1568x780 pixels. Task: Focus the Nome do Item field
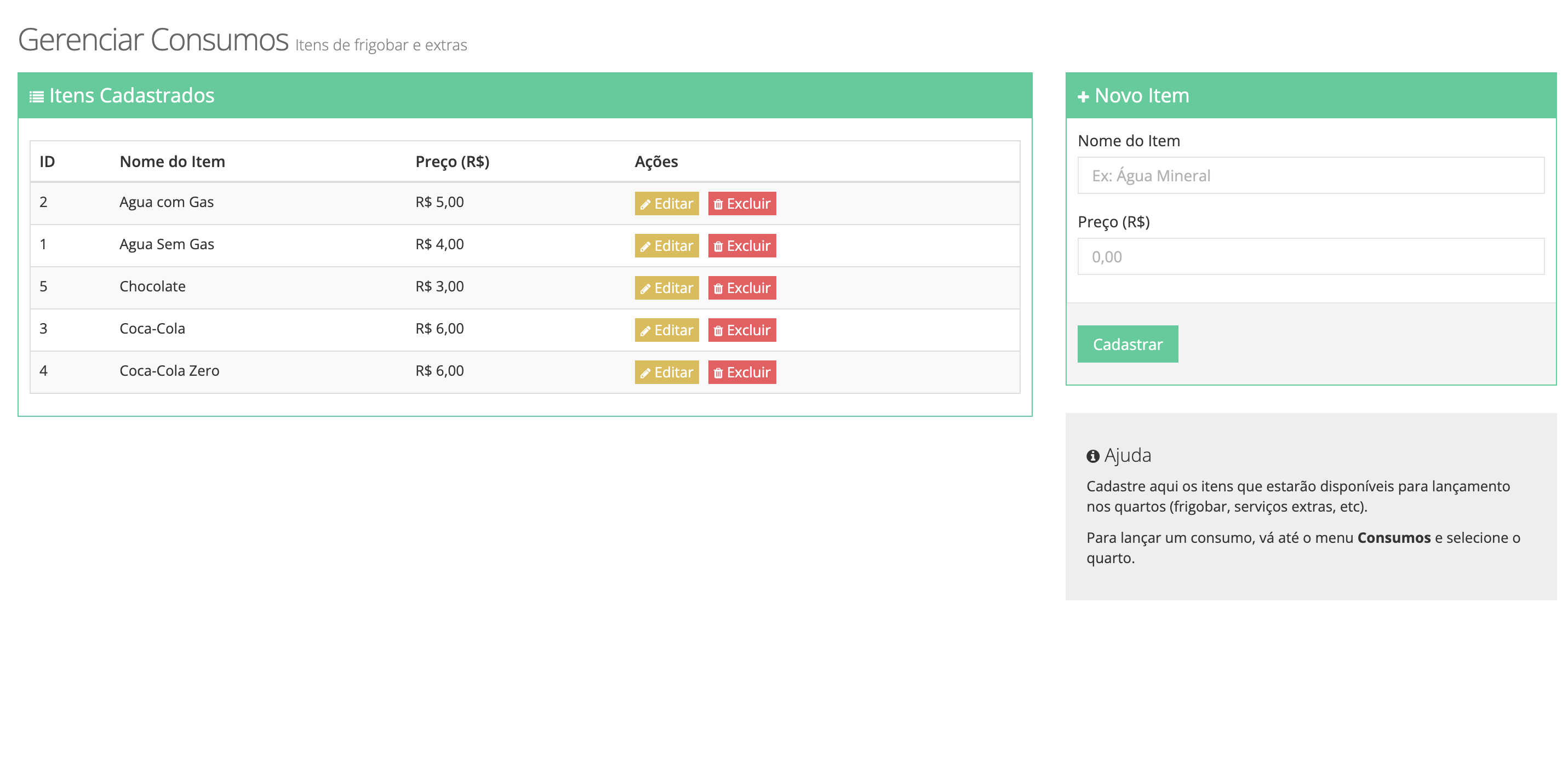coord(1310,175)
